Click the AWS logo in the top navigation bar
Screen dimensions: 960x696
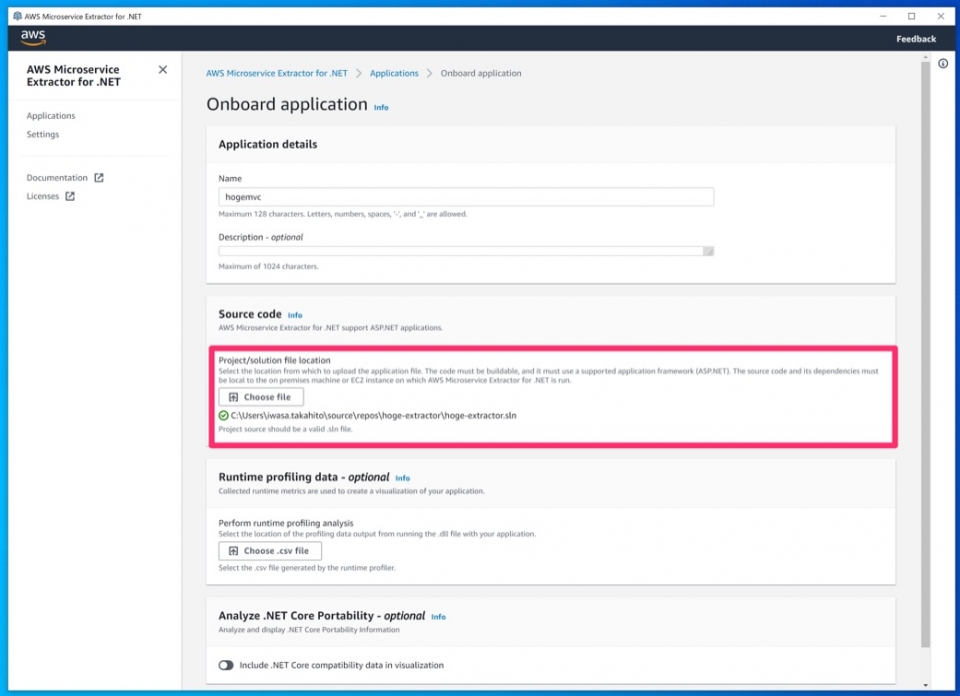(x=30, y=37)
